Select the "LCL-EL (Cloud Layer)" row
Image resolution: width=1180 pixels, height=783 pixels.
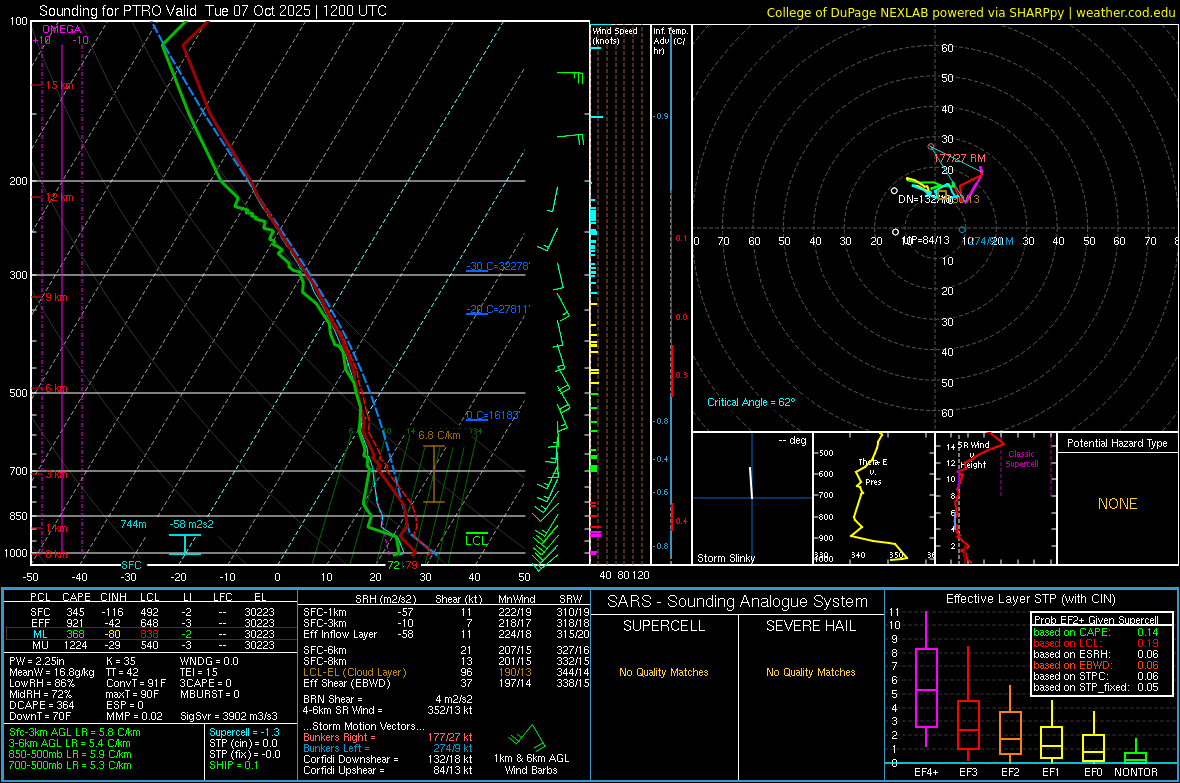point(446,672)
